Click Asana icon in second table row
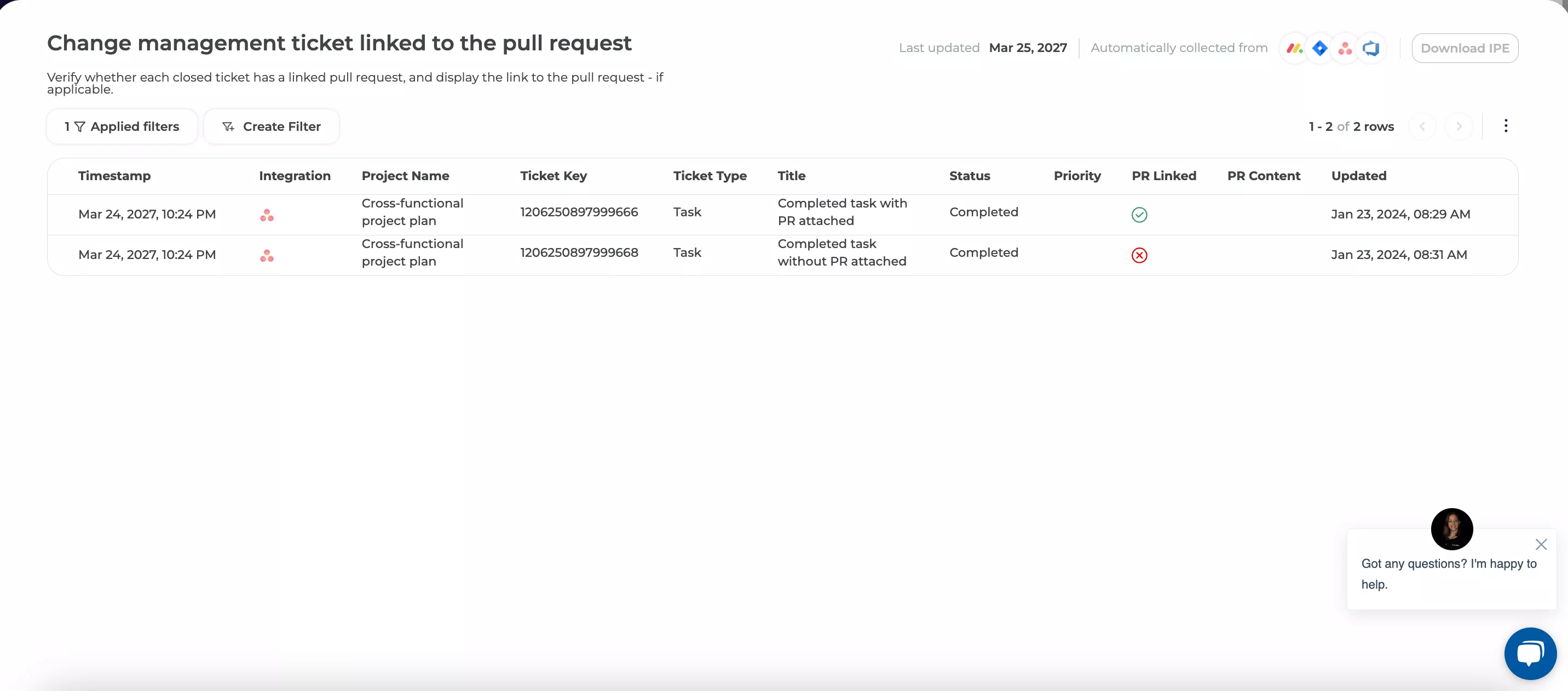This screenshot has width=1568, height=691. coord(267,256)
